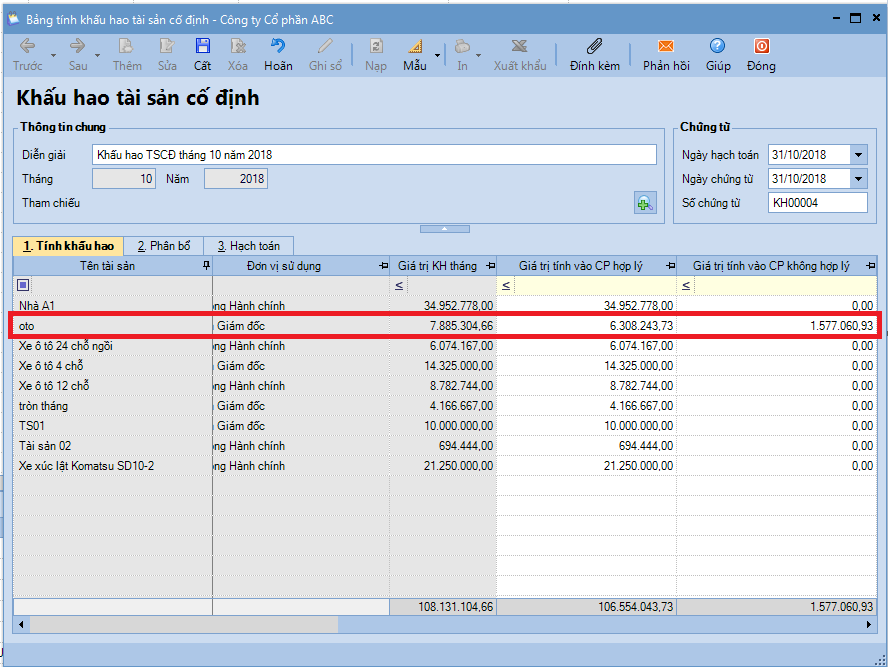Screen dimensions: 888x667
Task: Pin the Giá trị KH tháng column
Action: (491, 266)
